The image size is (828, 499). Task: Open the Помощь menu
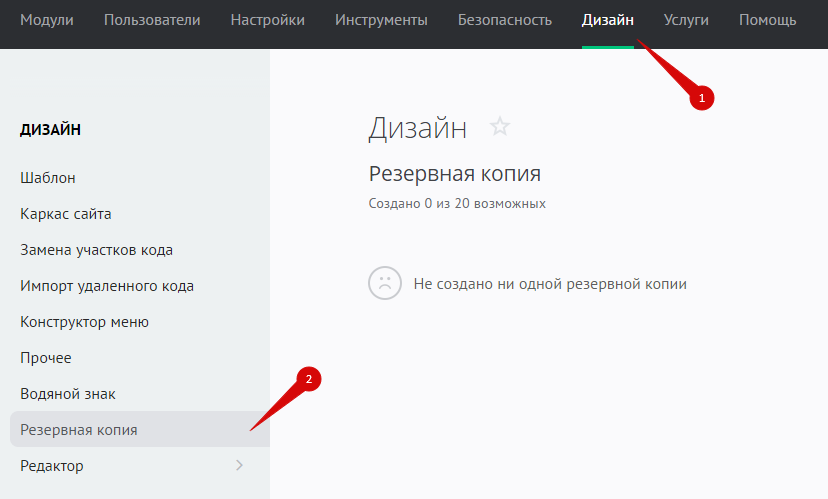[767, 20]
